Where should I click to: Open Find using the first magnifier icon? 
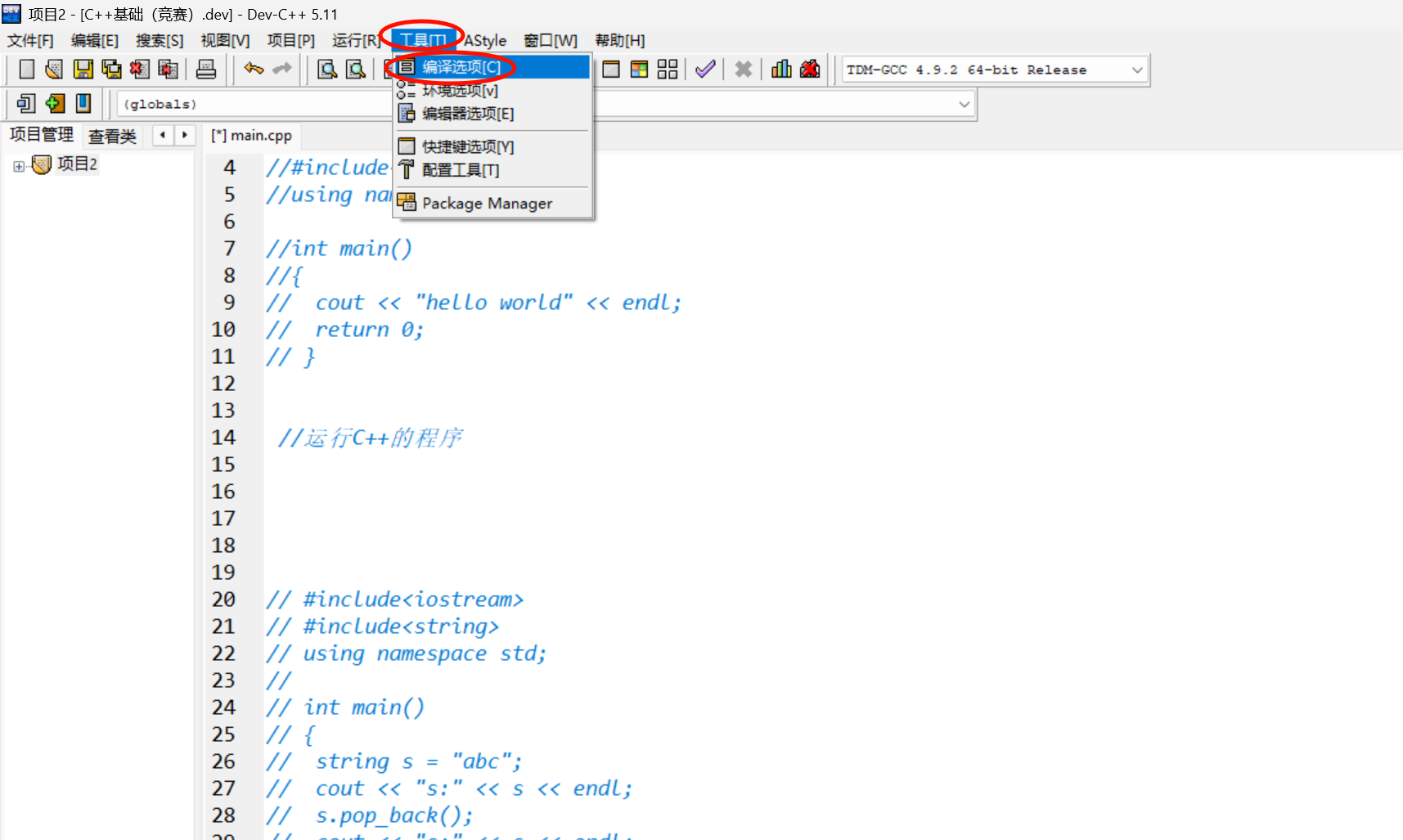click(x=327, y=70)
